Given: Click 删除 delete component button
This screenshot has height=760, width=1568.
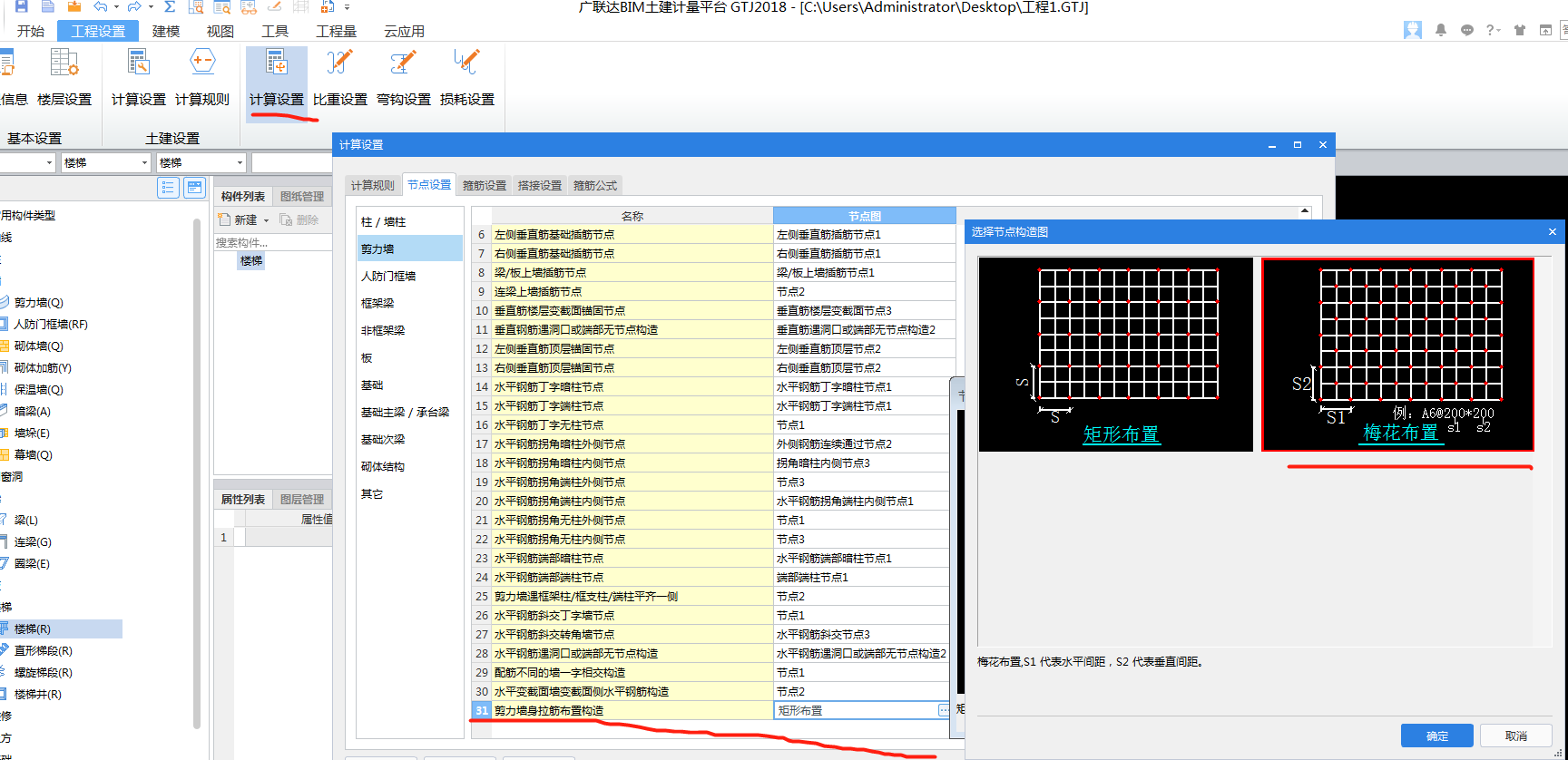Looking at the screenshot, I should [299, 219].
